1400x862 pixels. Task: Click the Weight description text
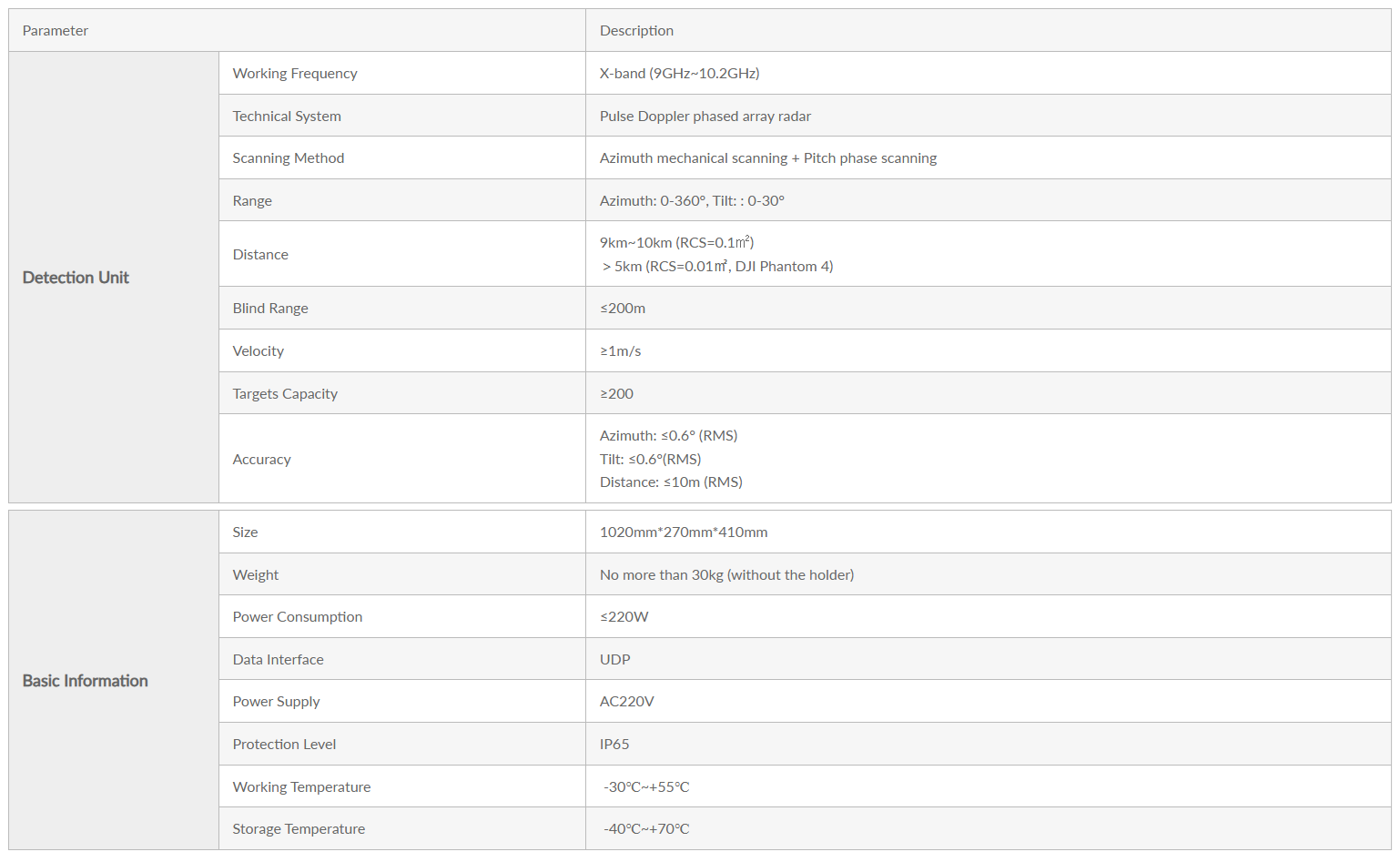coord(726,574)
